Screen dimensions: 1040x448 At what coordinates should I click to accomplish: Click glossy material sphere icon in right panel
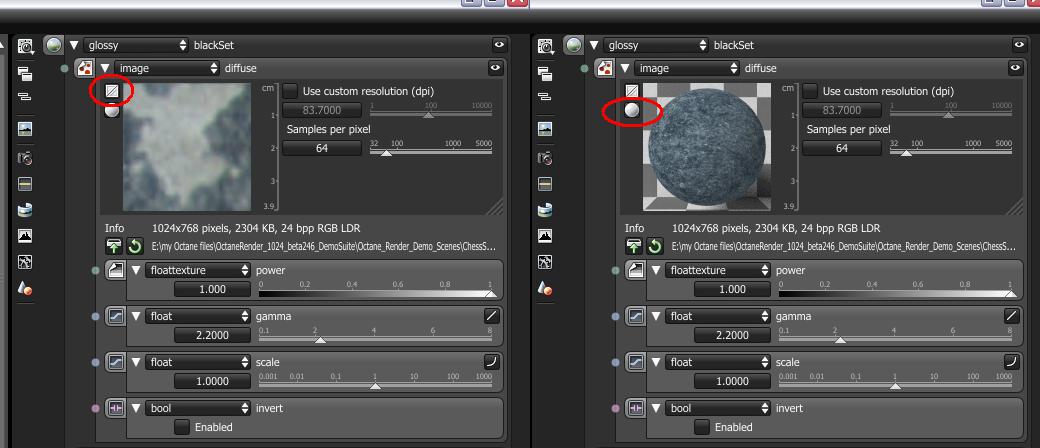tap(574, 45)
